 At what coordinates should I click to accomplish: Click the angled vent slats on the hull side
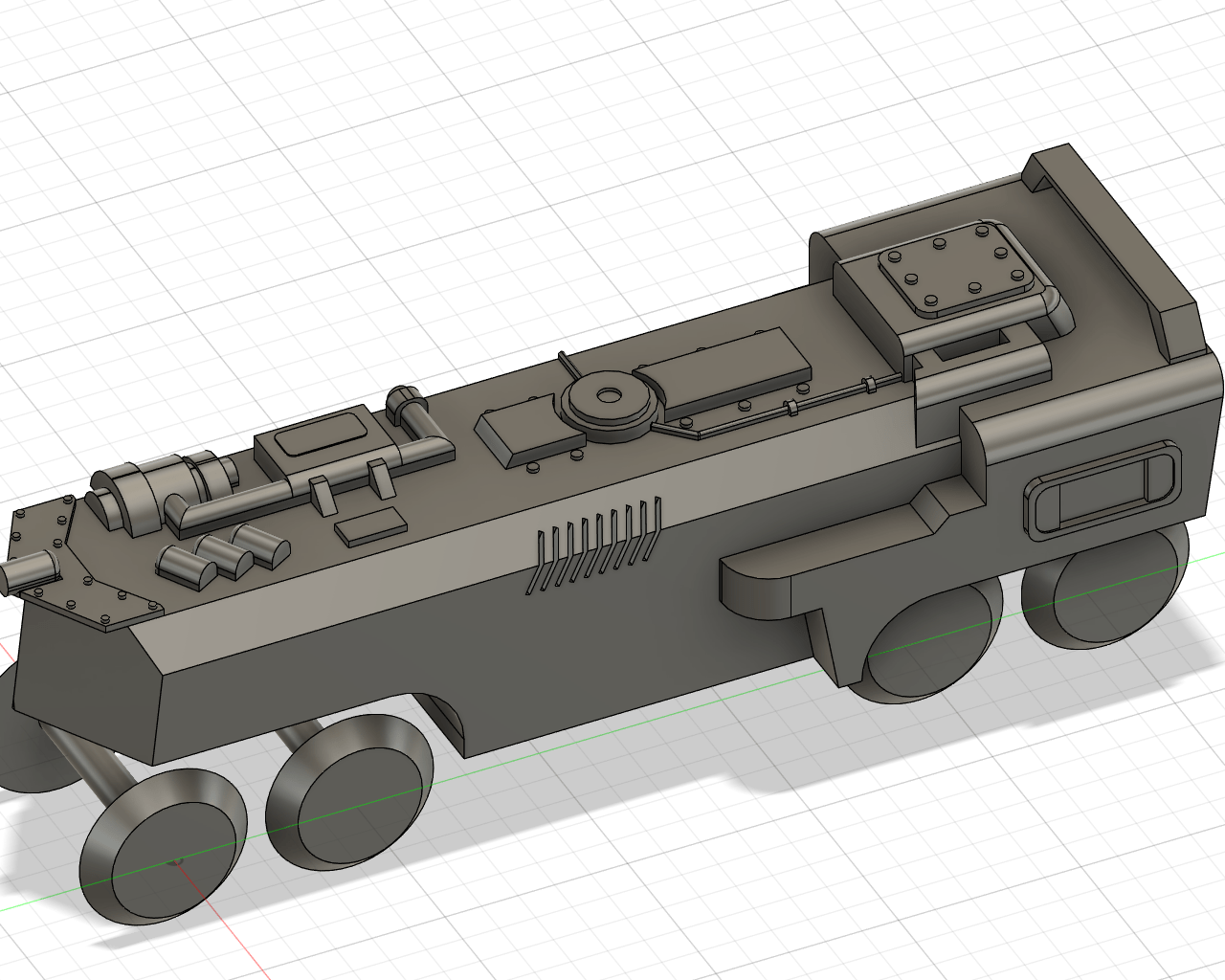point(593,546)
